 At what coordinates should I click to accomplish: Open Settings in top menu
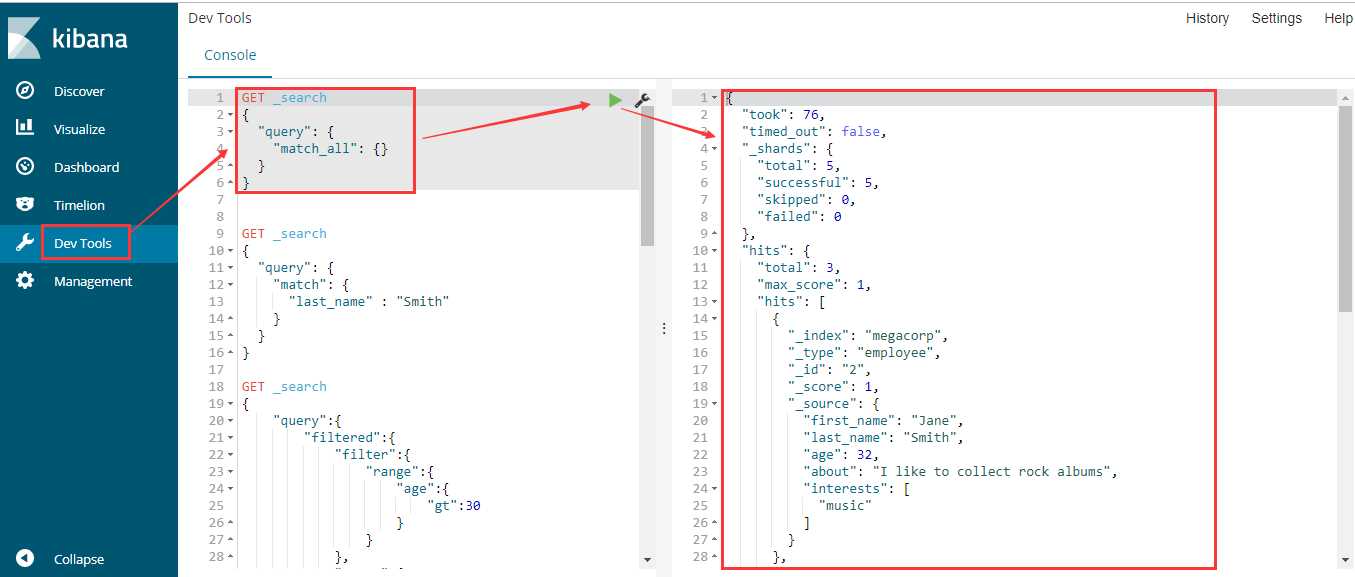coord(1277,18)
